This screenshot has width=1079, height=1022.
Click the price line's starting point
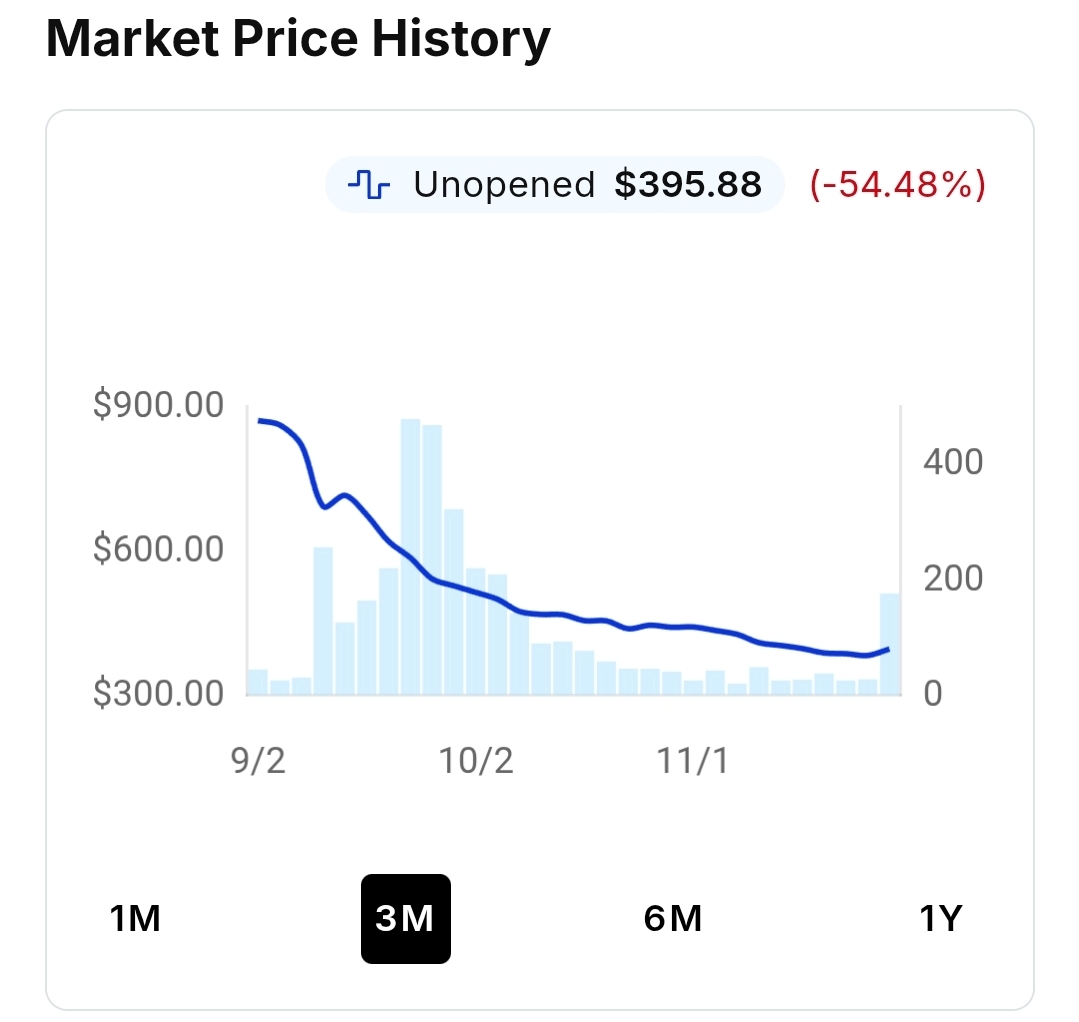(x=259, y=420)
